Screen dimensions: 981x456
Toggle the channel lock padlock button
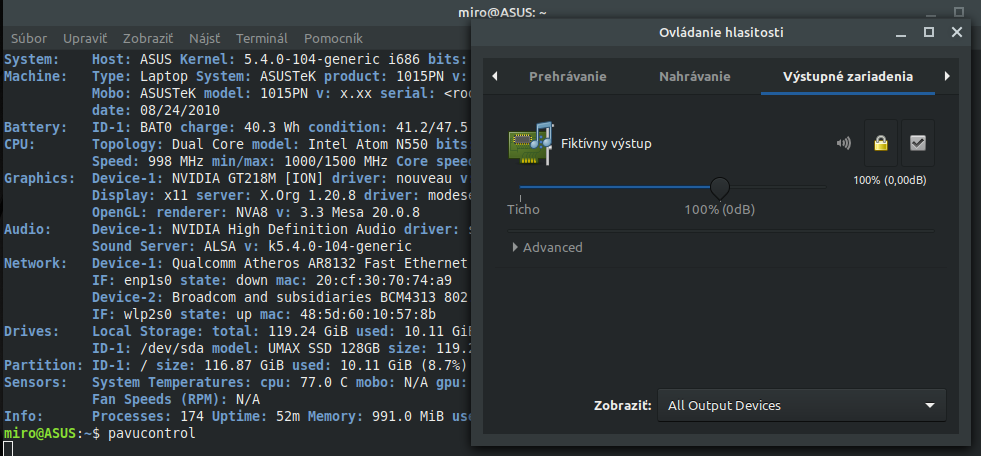tap(880, 143)
